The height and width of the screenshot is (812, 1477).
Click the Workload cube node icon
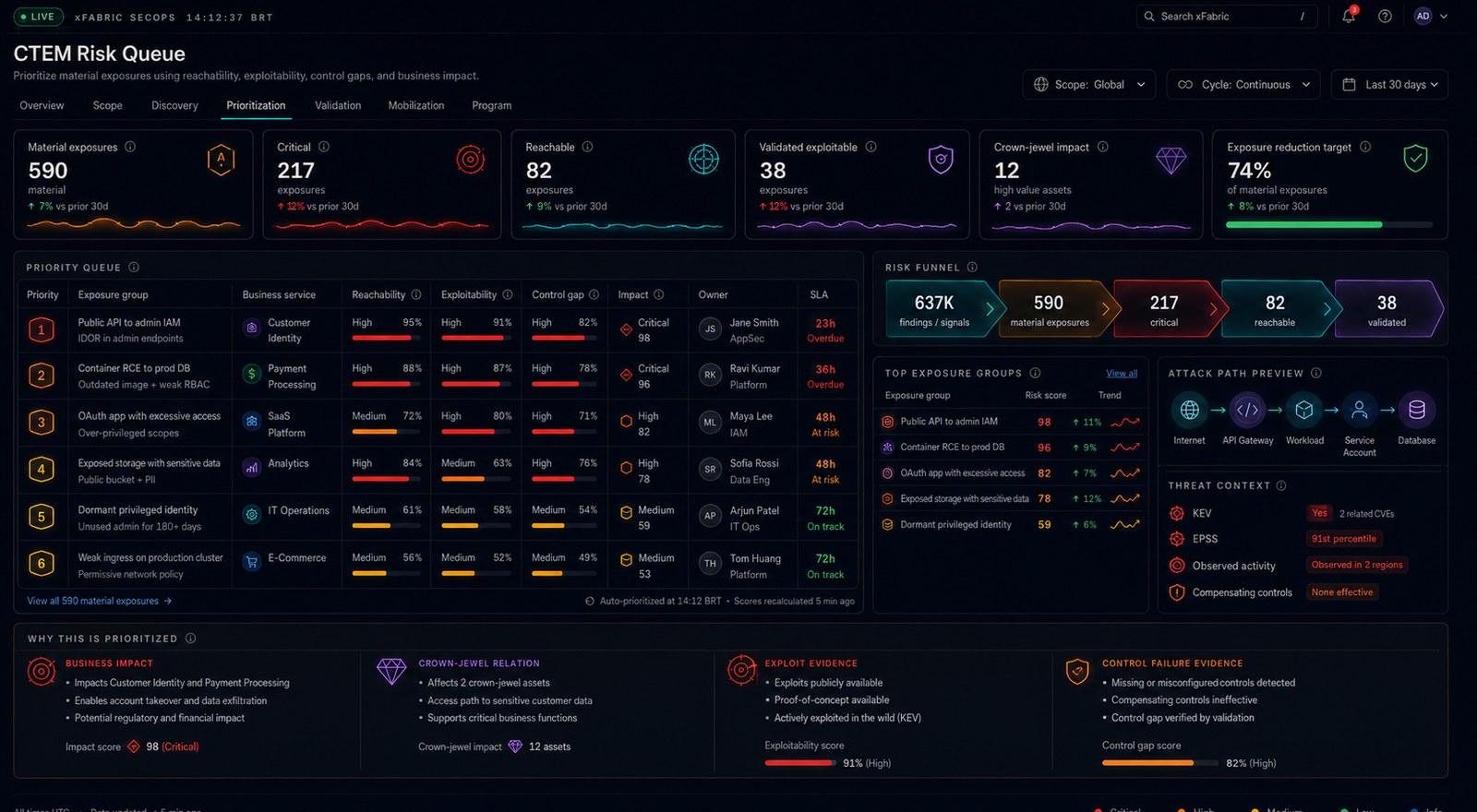pos(1304,410)
